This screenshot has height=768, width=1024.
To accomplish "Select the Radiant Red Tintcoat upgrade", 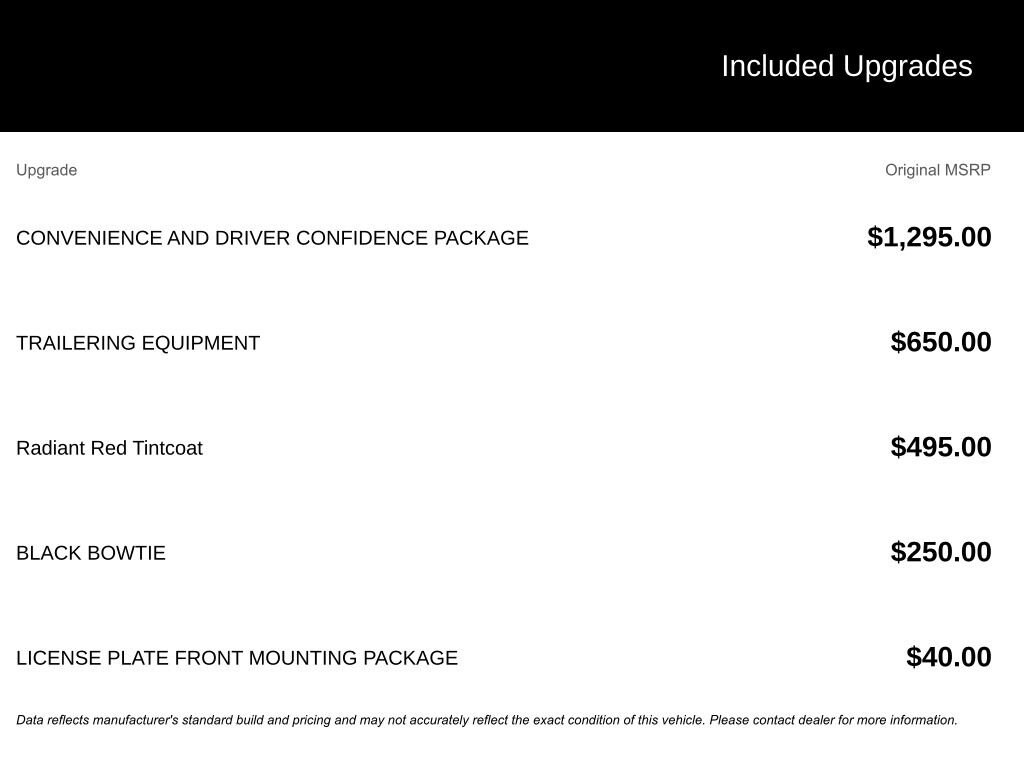I will pyautogui.click(x=109, y=448).
